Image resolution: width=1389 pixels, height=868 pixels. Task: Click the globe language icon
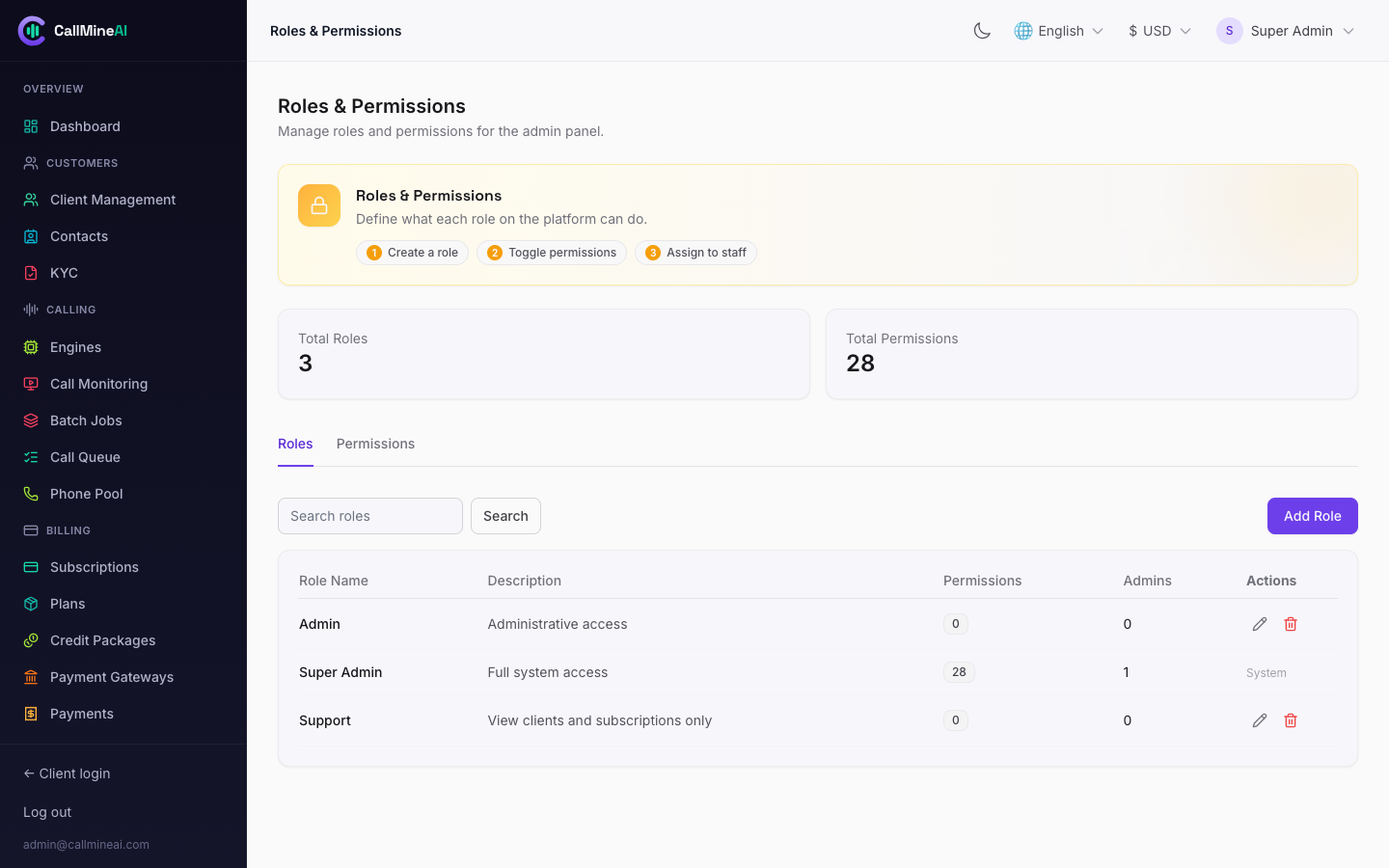click(1023, 31)
